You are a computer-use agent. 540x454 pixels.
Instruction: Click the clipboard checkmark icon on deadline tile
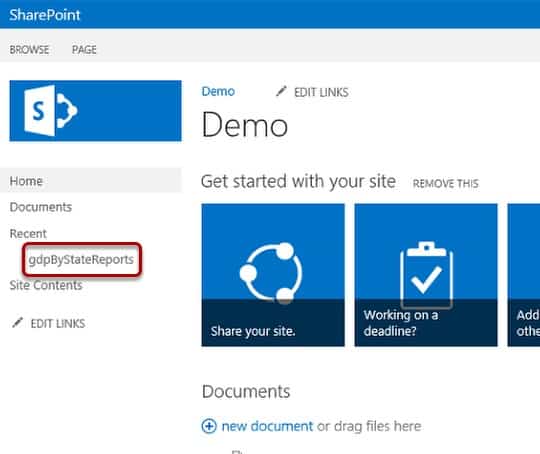tap(426, 275)
